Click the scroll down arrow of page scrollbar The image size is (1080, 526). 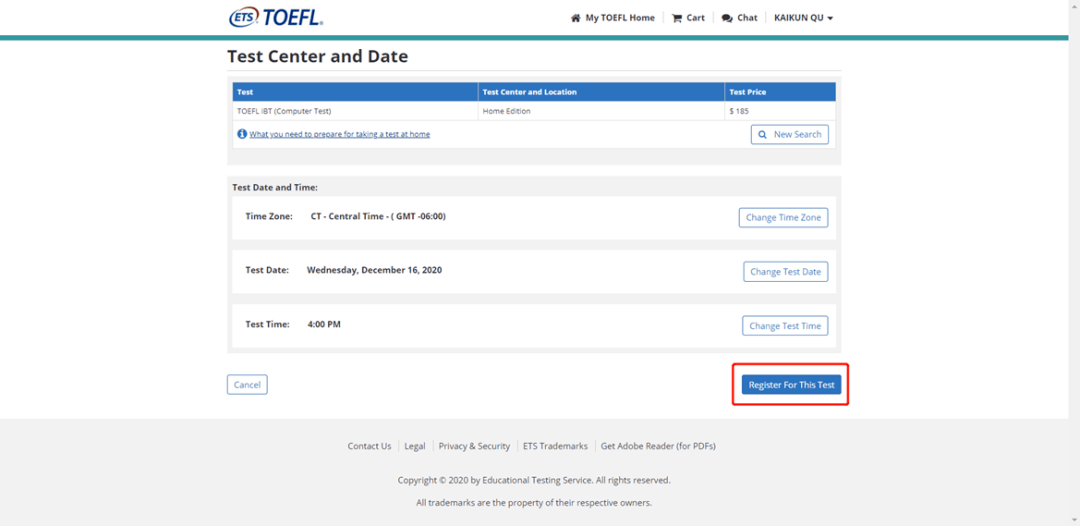[1074, 520]
